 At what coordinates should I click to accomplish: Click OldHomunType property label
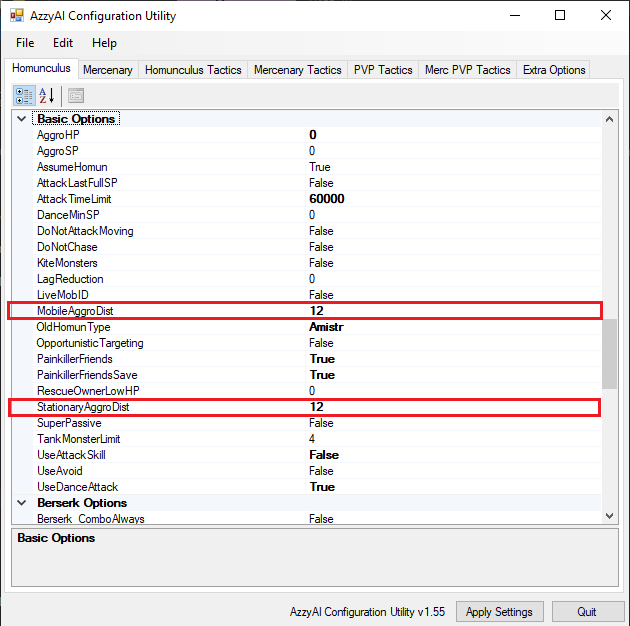(x=73, y=327)
